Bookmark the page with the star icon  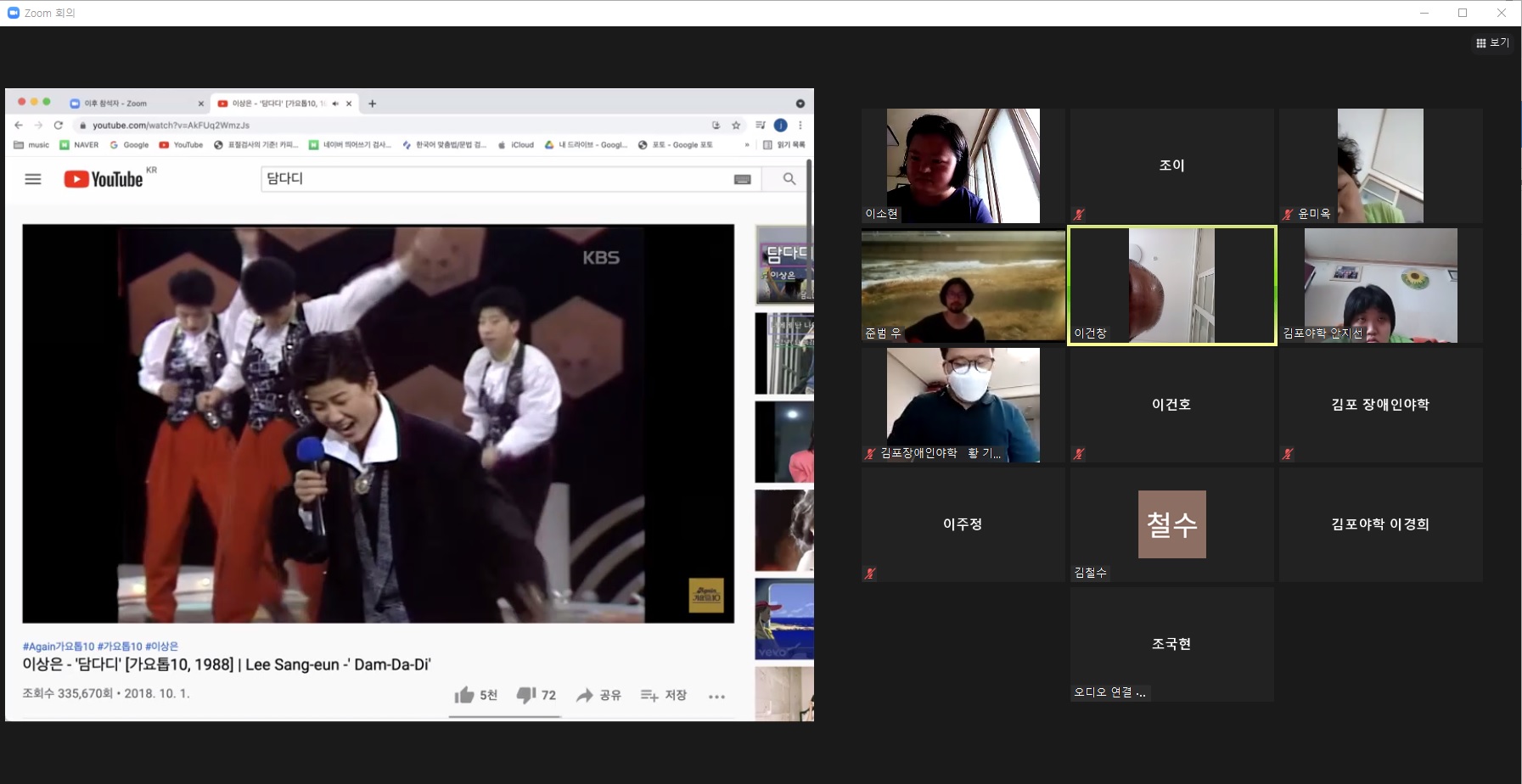[736, 126]
